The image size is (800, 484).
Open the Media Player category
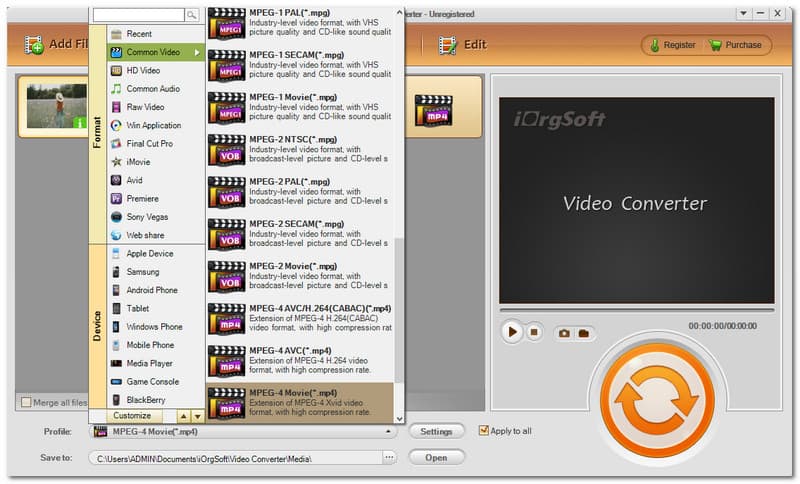coord(156,364)
